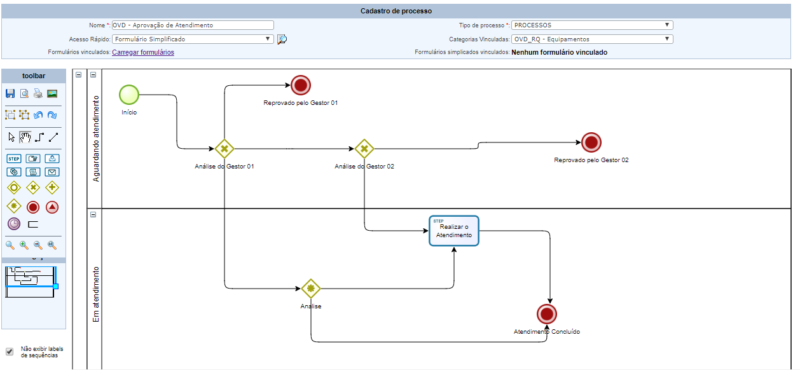This screenshot has height=370, width=800.
Task: Select the Realizar o Atendimento step box
Action: click(454, 231)
